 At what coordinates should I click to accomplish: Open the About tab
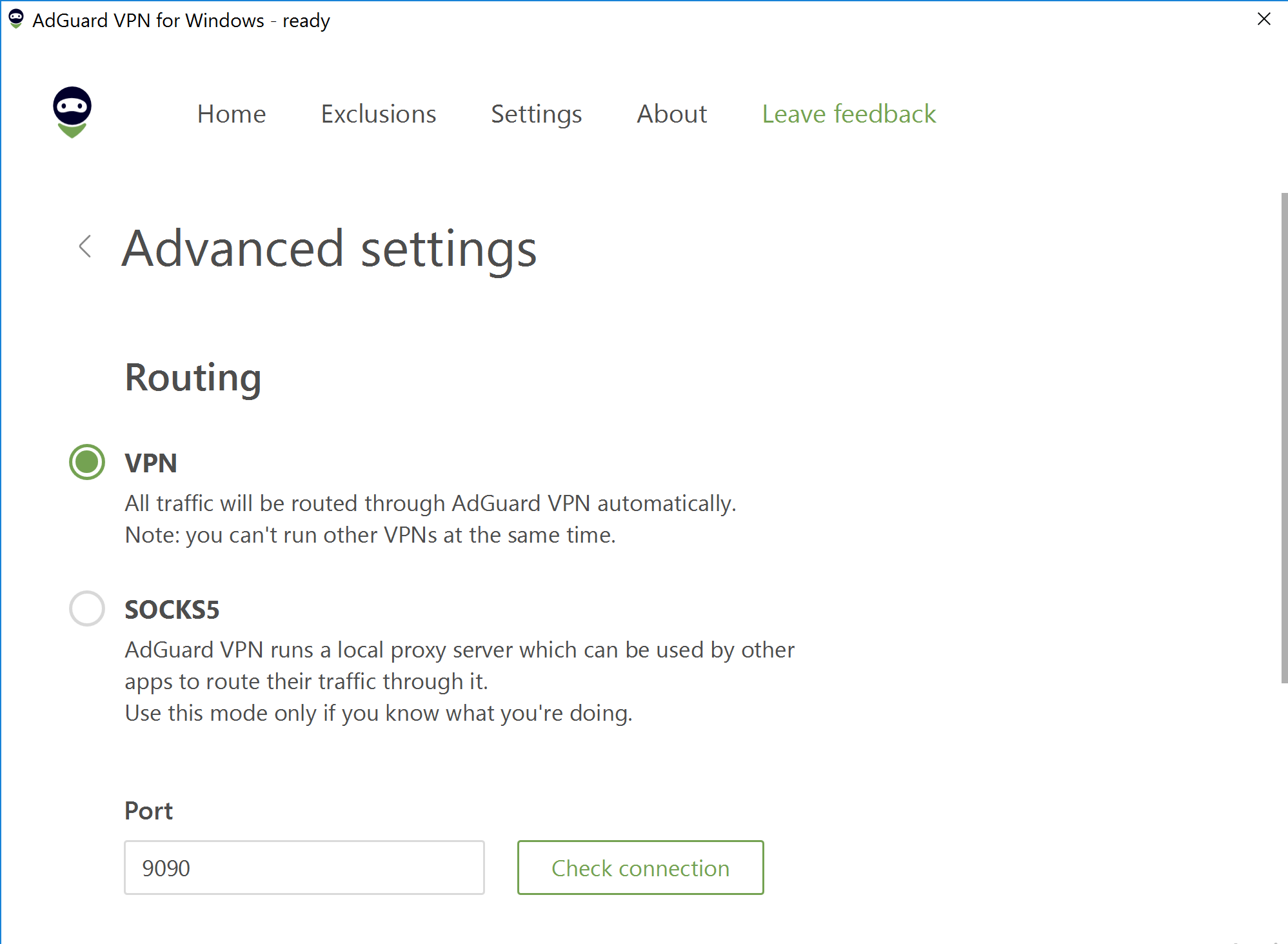pyautogui.click(x=672, y=114)
